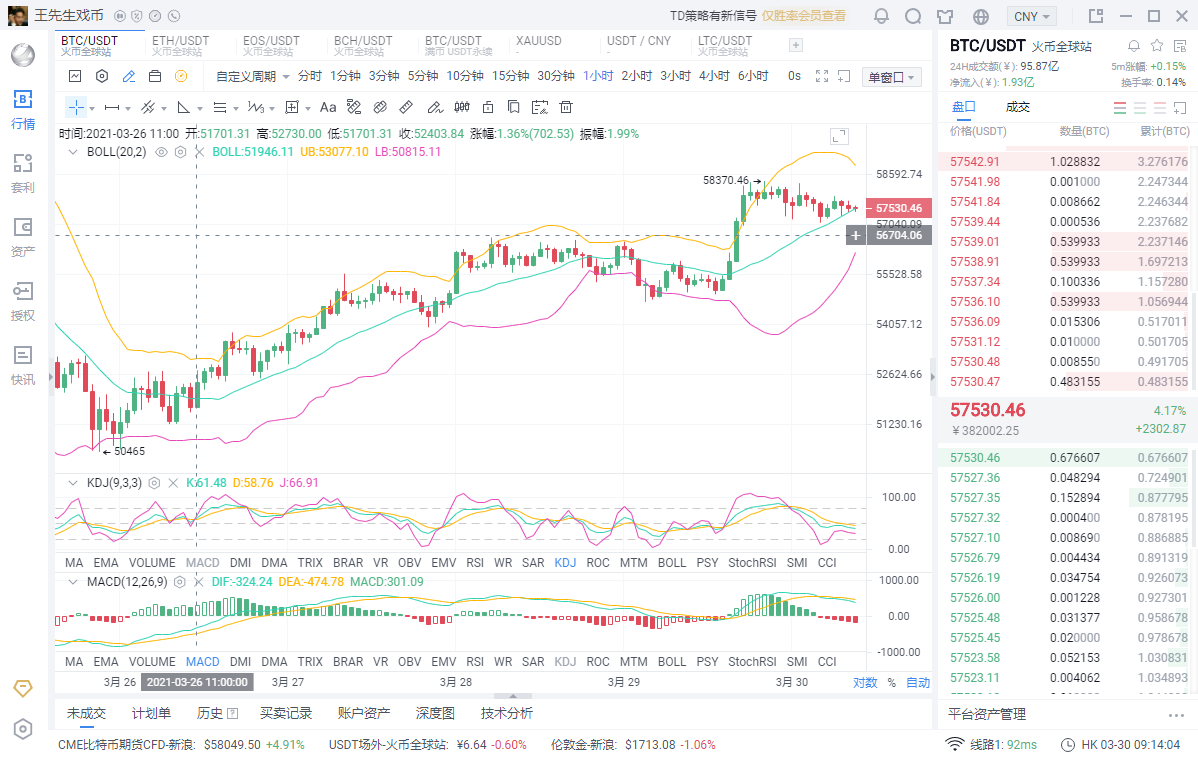Click the fullscreen expand icon above the chart
The width and height of the screenshot is (1198, 759).
[822, 76]
